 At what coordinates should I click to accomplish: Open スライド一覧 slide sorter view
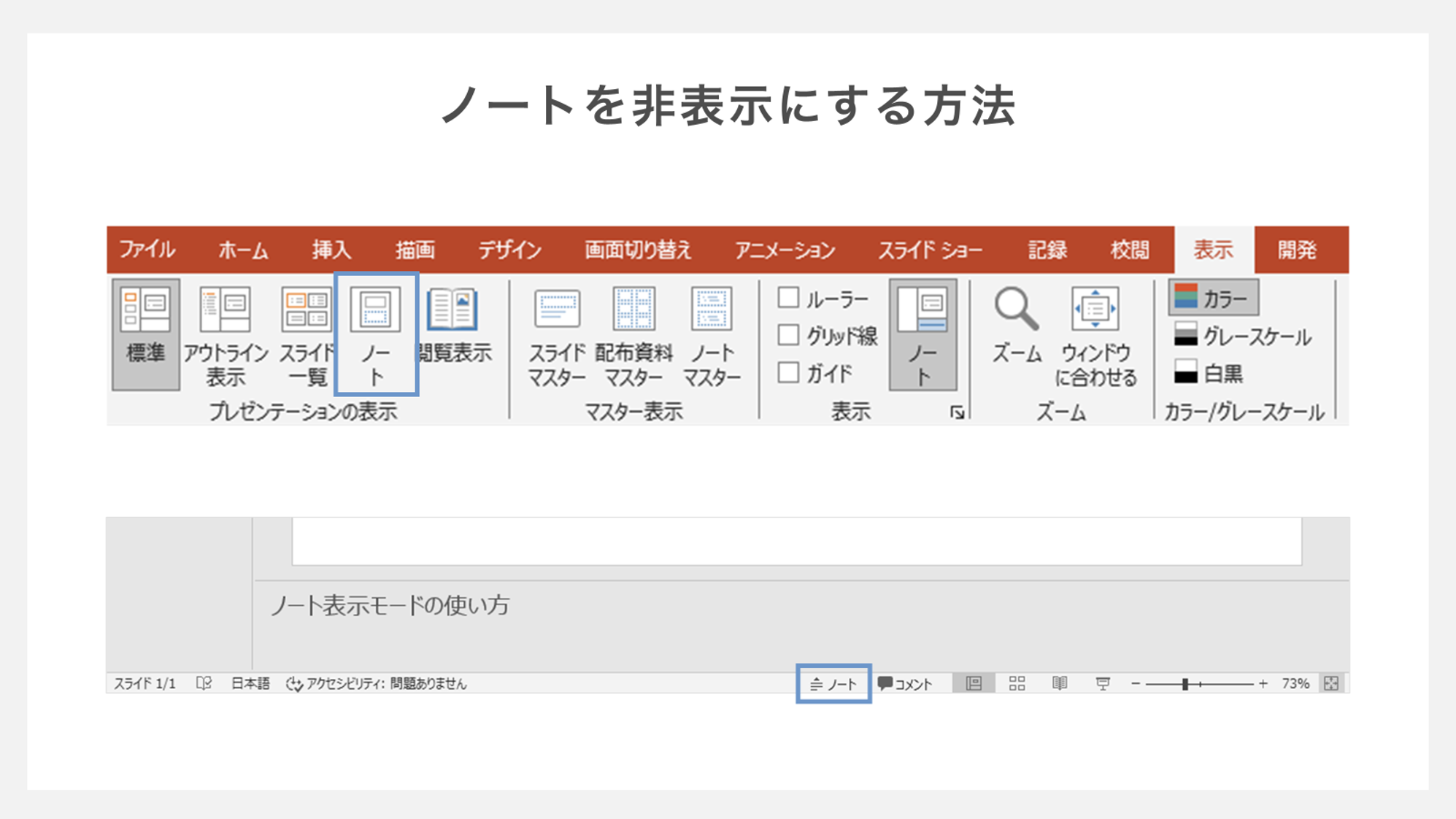coord(307,334)
